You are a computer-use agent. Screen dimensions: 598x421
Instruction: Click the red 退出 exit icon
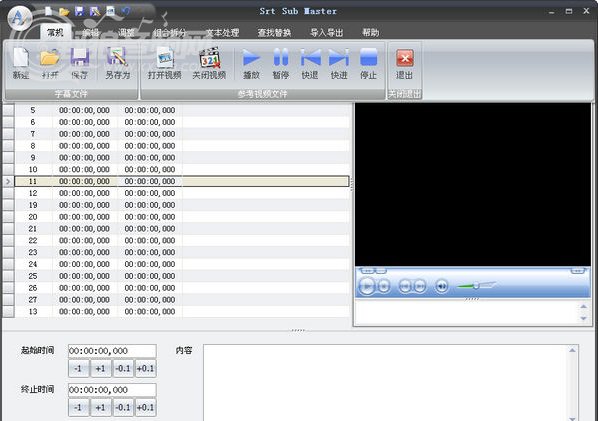tap(404, 63)
